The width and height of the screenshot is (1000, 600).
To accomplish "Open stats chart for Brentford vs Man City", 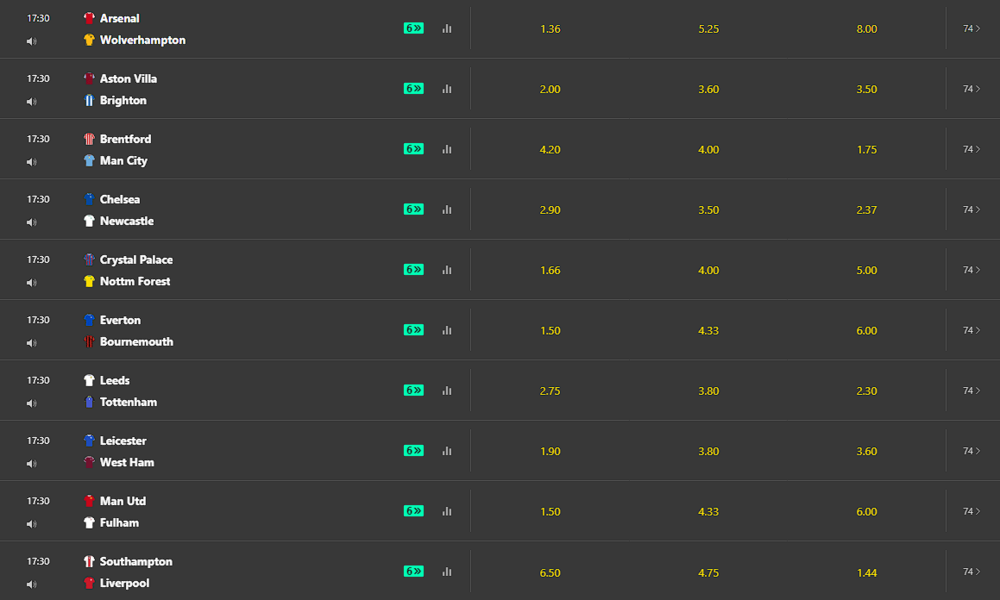I will (x=447, y=149).
